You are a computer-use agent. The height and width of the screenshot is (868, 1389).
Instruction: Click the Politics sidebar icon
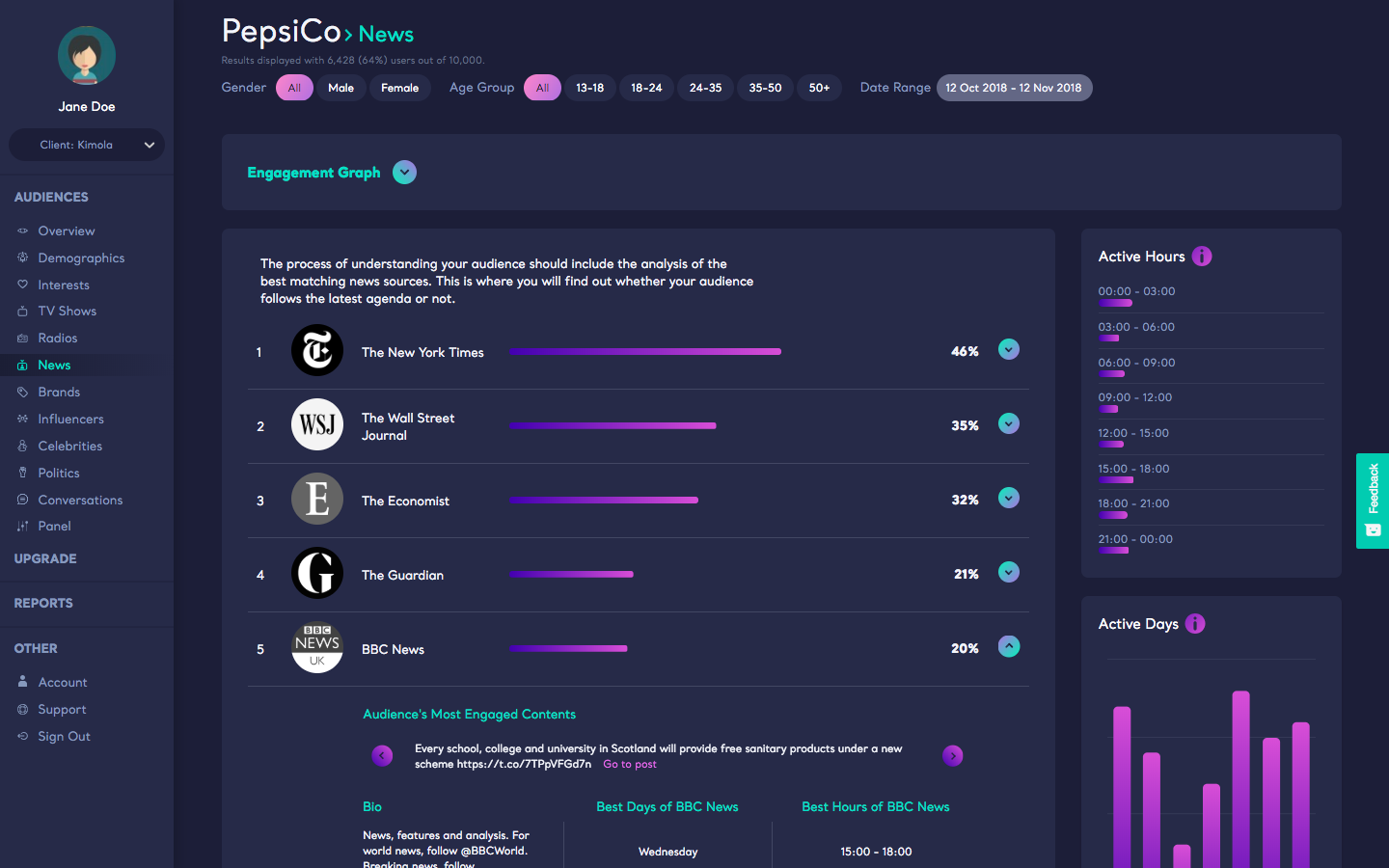click(x=22, y=473)
